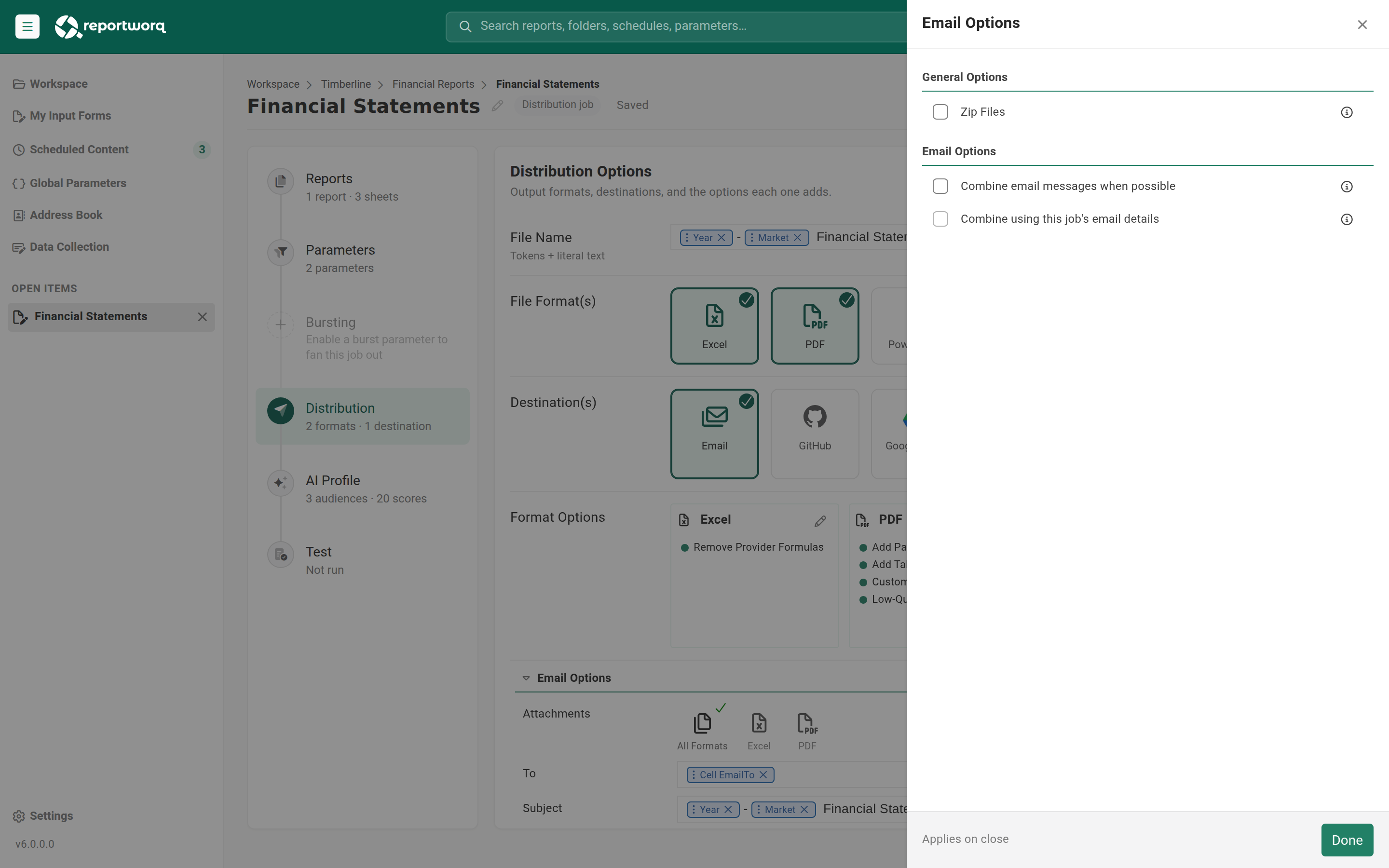
Task: Focus the search reports field
Action: point(677,27)
